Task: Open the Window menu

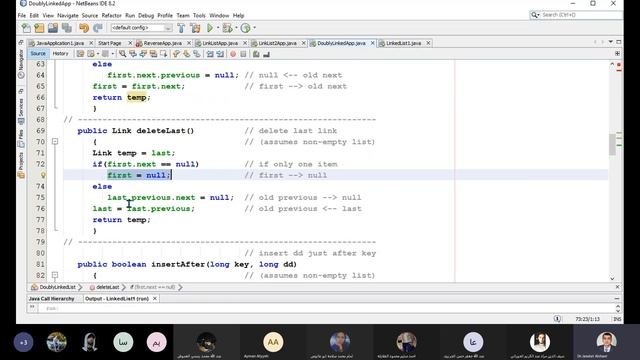Action: (x=219, y=16)
